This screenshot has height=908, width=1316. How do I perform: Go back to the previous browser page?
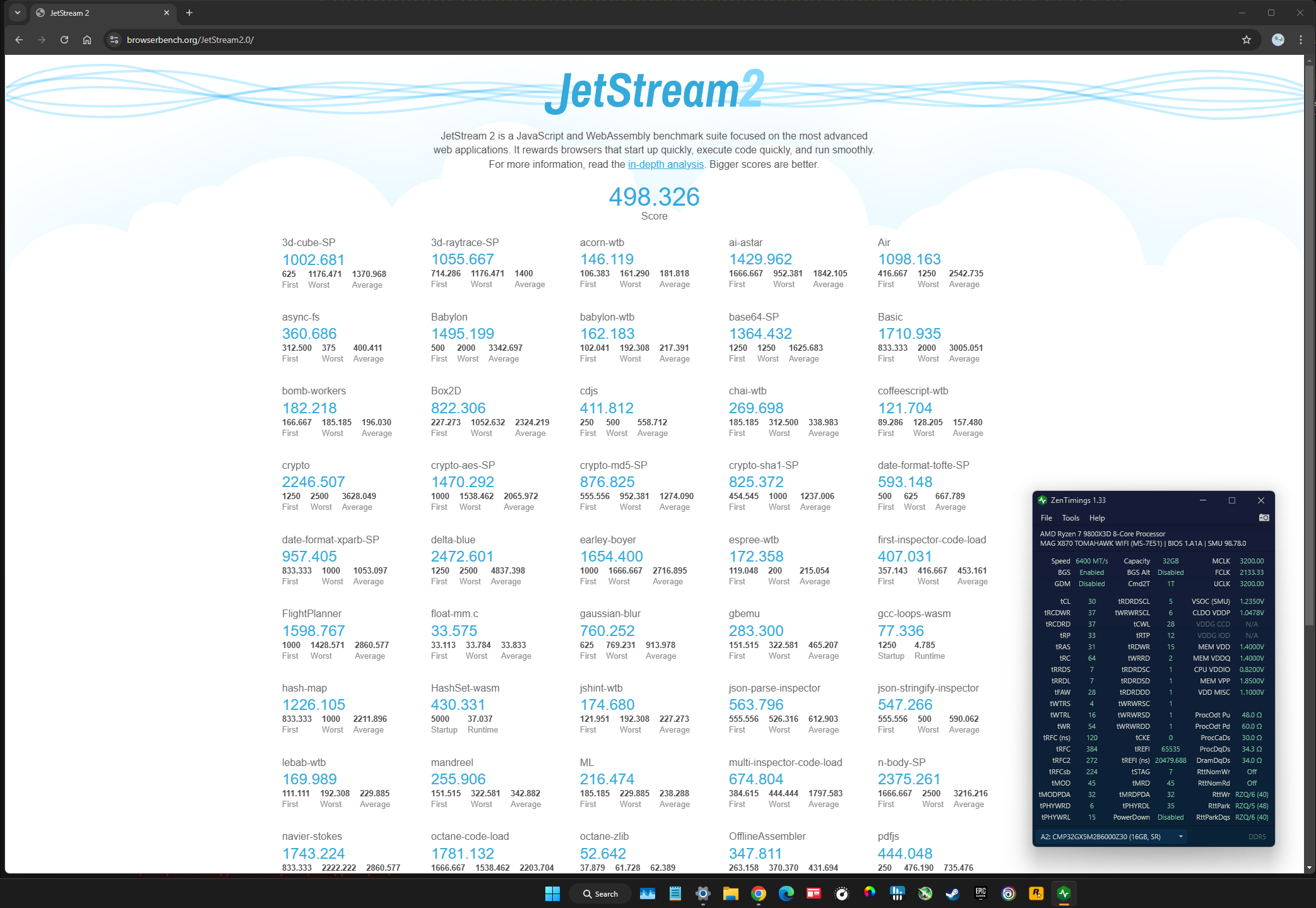pos(19,40)
